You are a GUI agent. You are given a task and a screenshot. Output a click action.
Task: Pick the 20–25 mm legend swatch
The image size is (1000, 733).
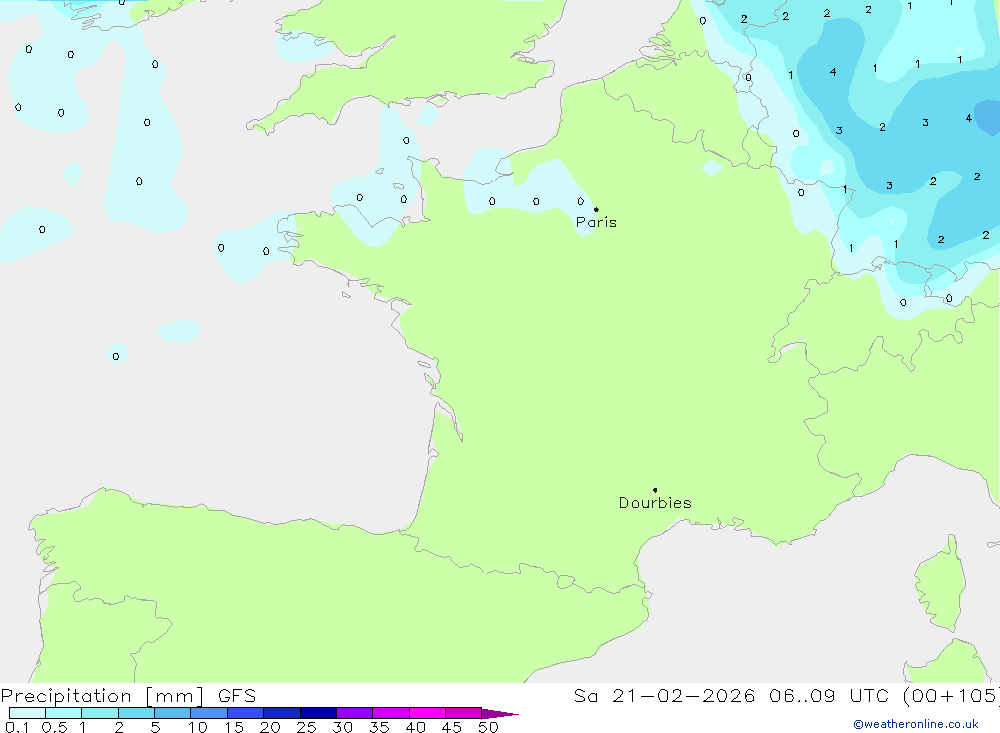281,713
